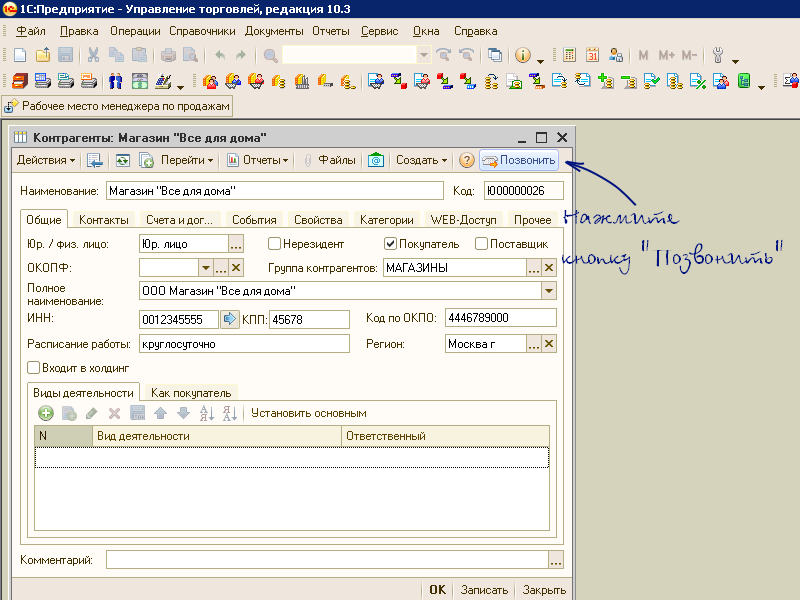Expand the Создать dropdown
The width and height of the screenshot is (800, 600).
[x=421, y=160]
